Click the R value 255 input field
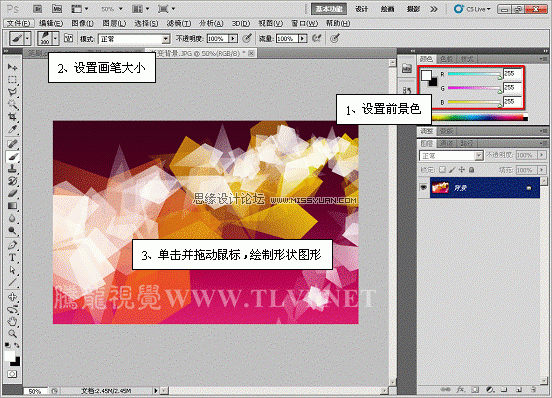The width and height of the screenshot is (552, 398). pos(512,73)
